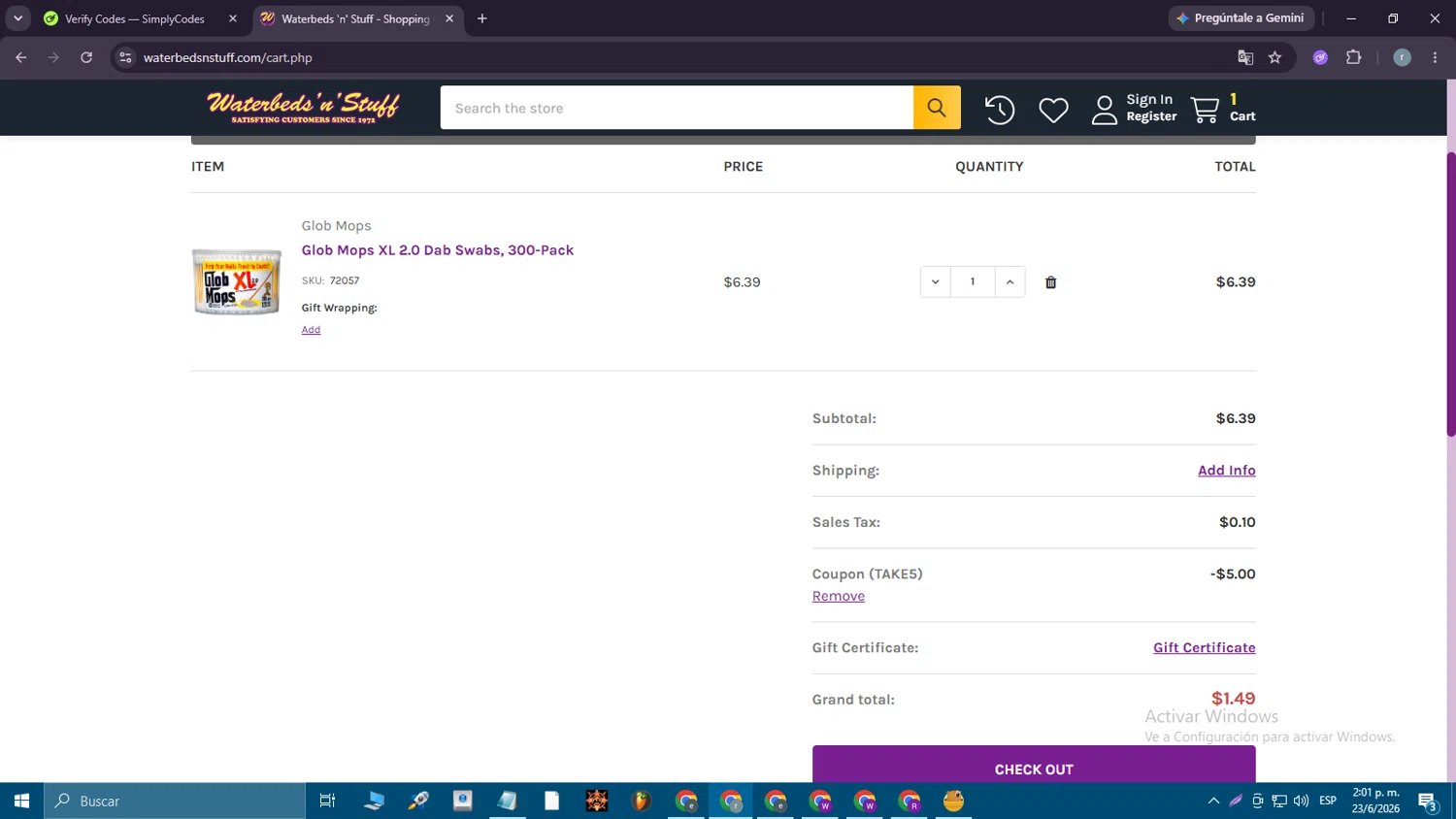Image resolution: width=1456 pixels, height=819 pixels.
Task: Click the Gift Certificate link
Action: click(x=1204, y=648)
